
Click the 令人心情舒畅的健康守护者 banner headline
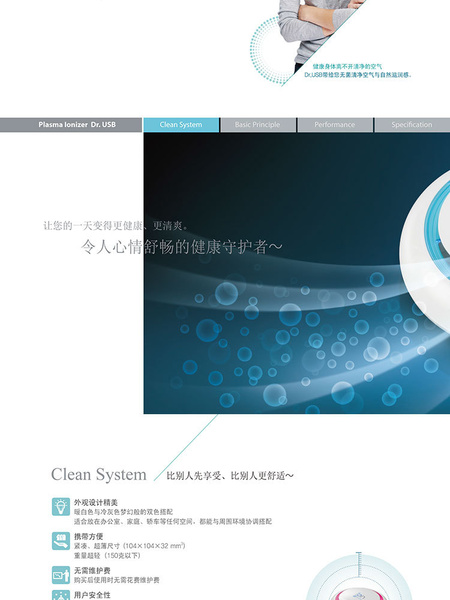tap(181, 247)
